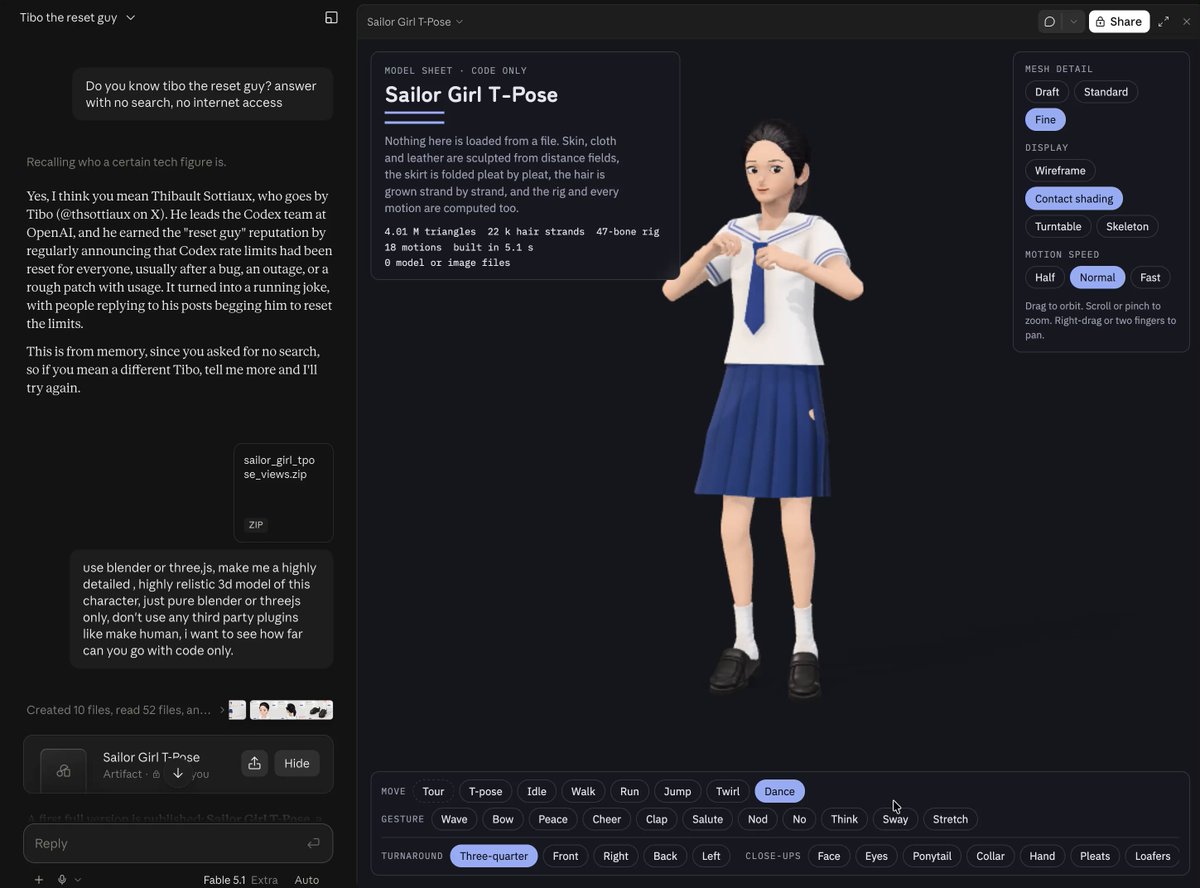Viewport: 1200px width, 888px height.
Task: Switch turnaround to Back view
Action: (x=666, y=857)
